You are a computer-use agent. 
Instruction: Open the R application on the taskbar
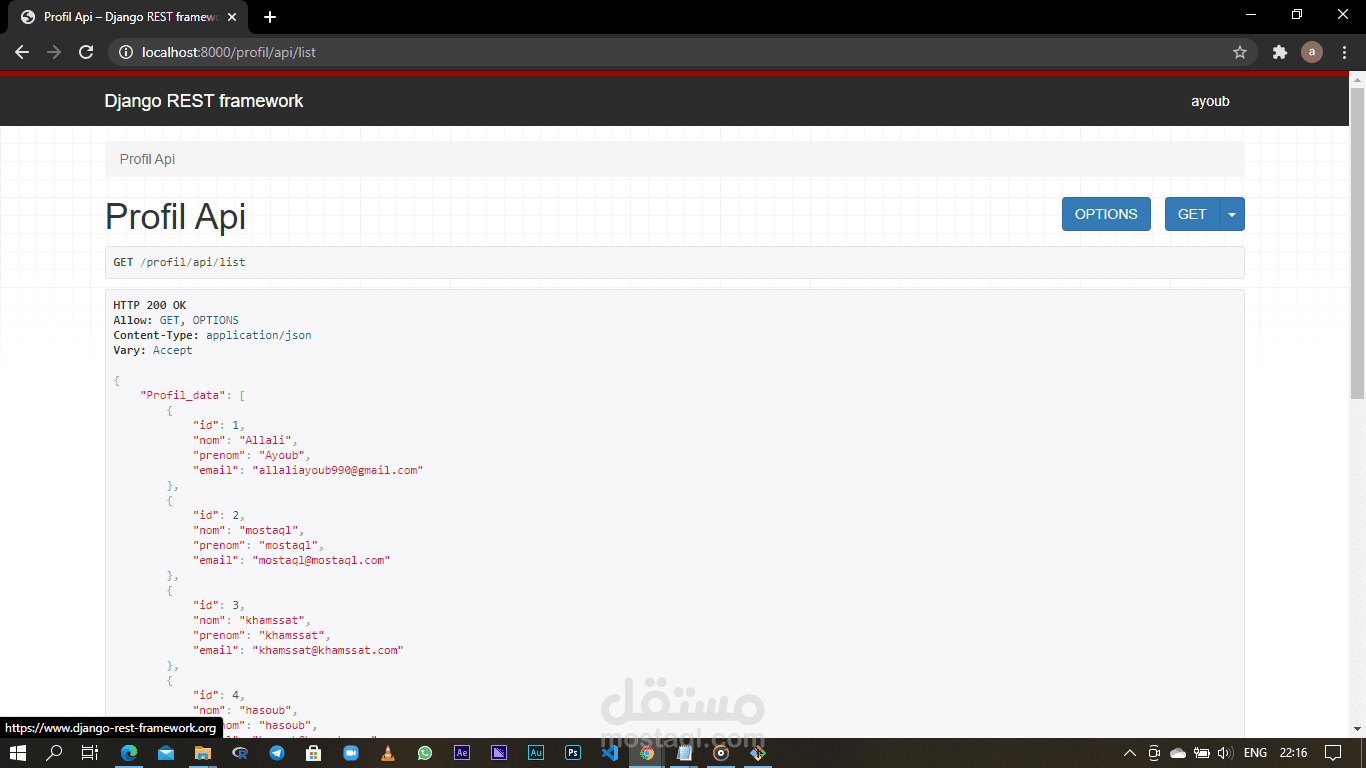[x=240, y=753]
